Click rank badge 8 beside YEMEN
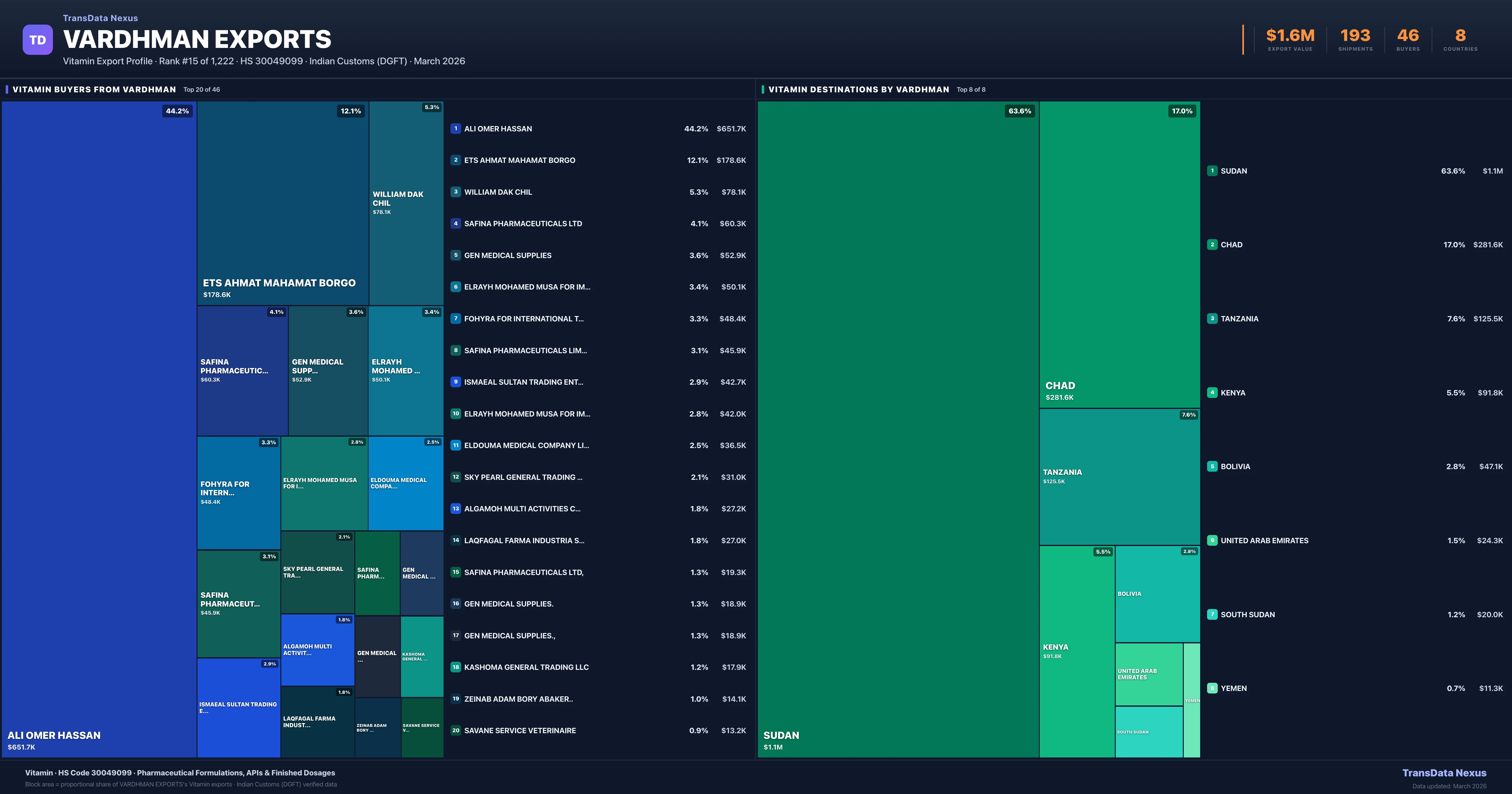Viewport: 1512px width, 794px height. pos(1212,688)
